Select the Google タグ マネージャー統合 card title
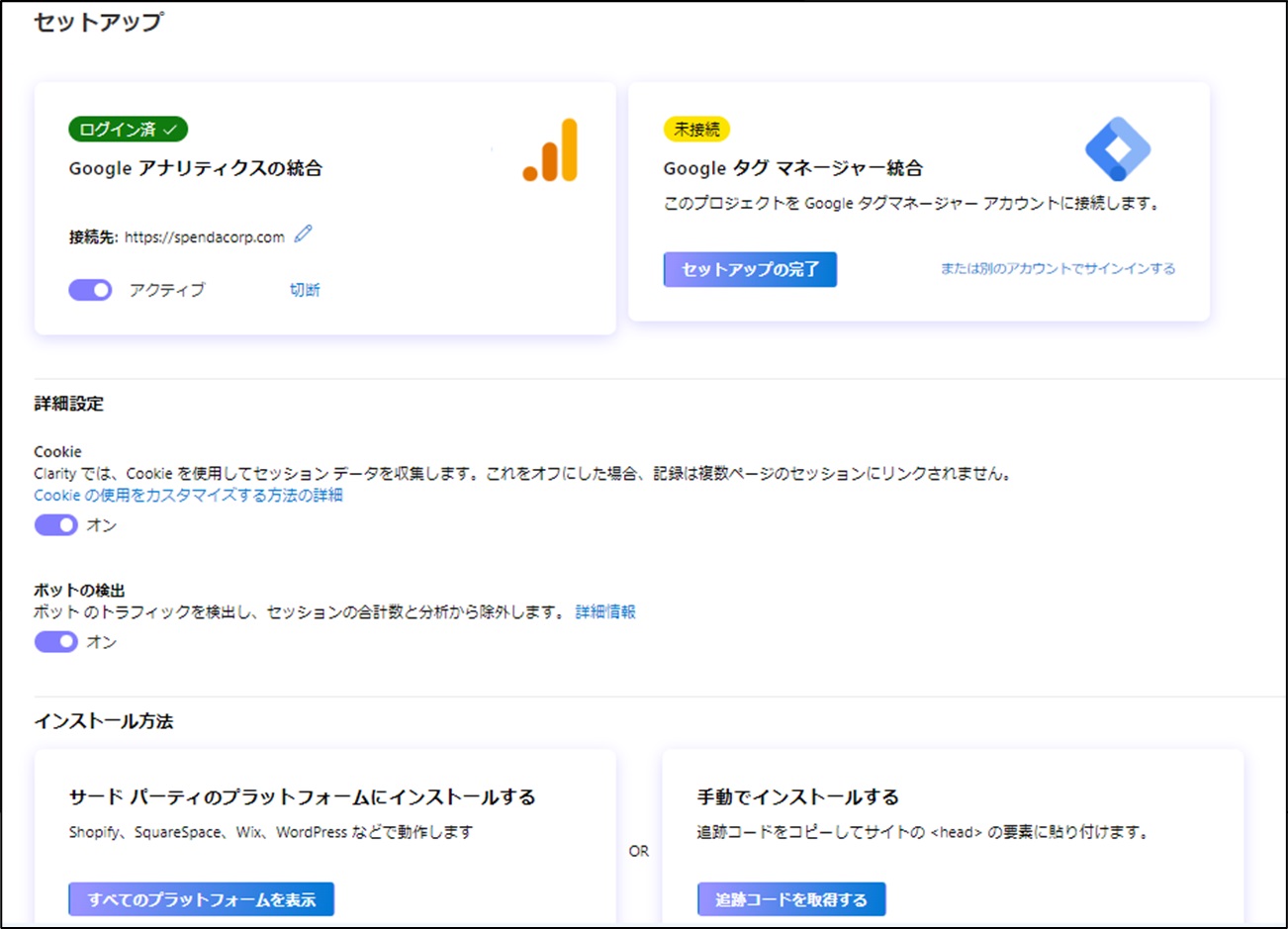The width and height of the screenshot is (1288, 929). (x=792, y=168)
